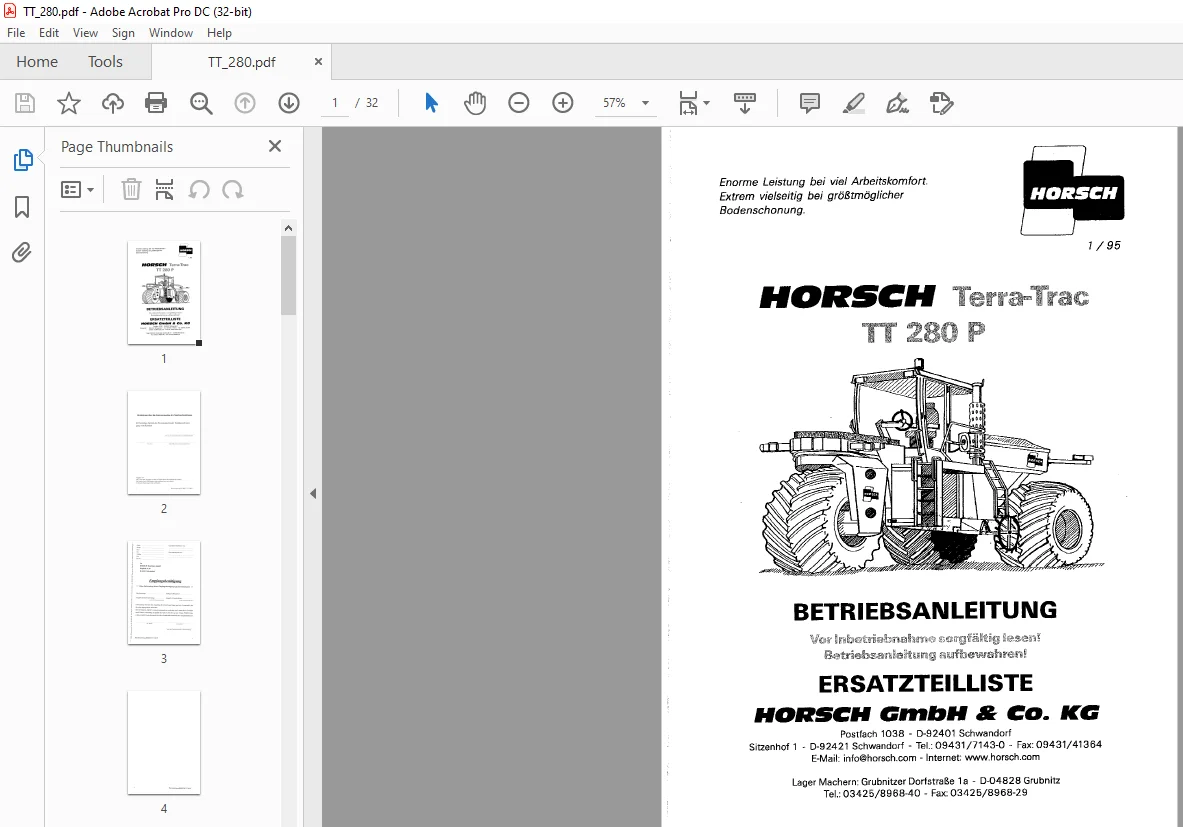Close the Page Thumbnails panel
This screenshot has height=827, width=1183.
click(275, 146)
